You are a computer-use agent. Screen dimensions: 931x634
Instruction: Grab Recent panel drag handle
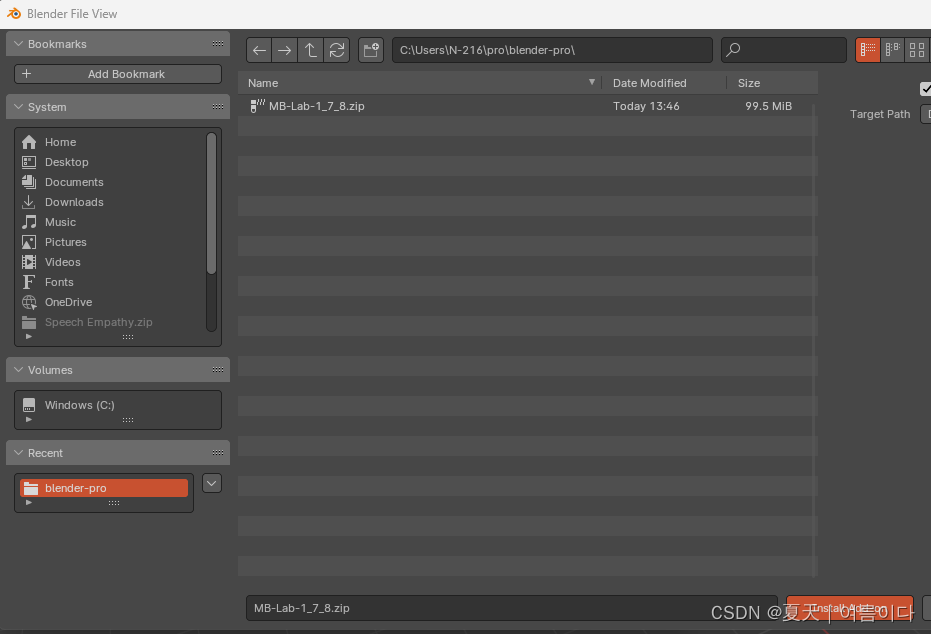[x=218, y=453]
